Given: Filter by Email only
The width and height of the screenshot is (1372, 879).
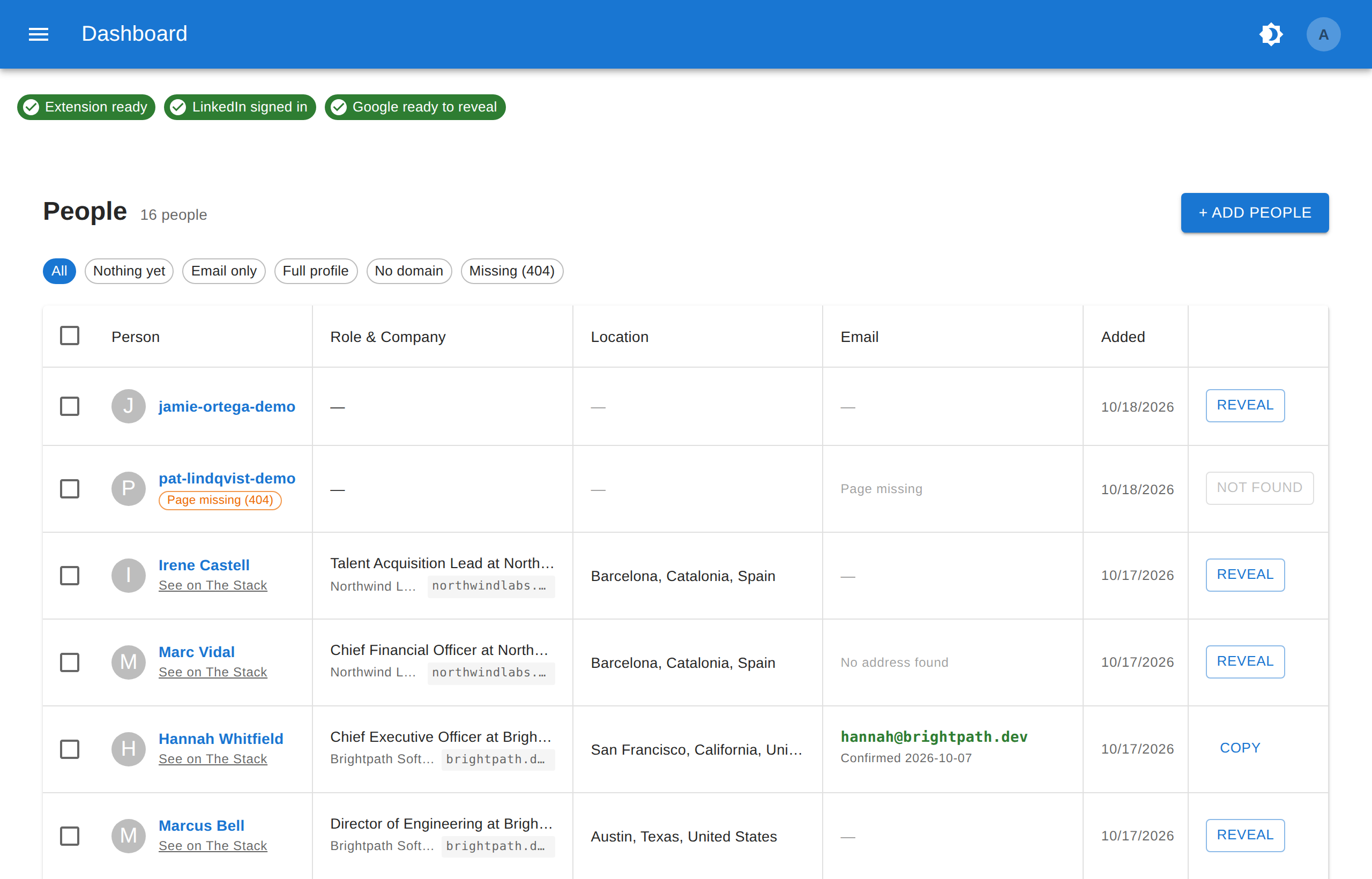Looking at the screenshot, I should coord(223,271).
